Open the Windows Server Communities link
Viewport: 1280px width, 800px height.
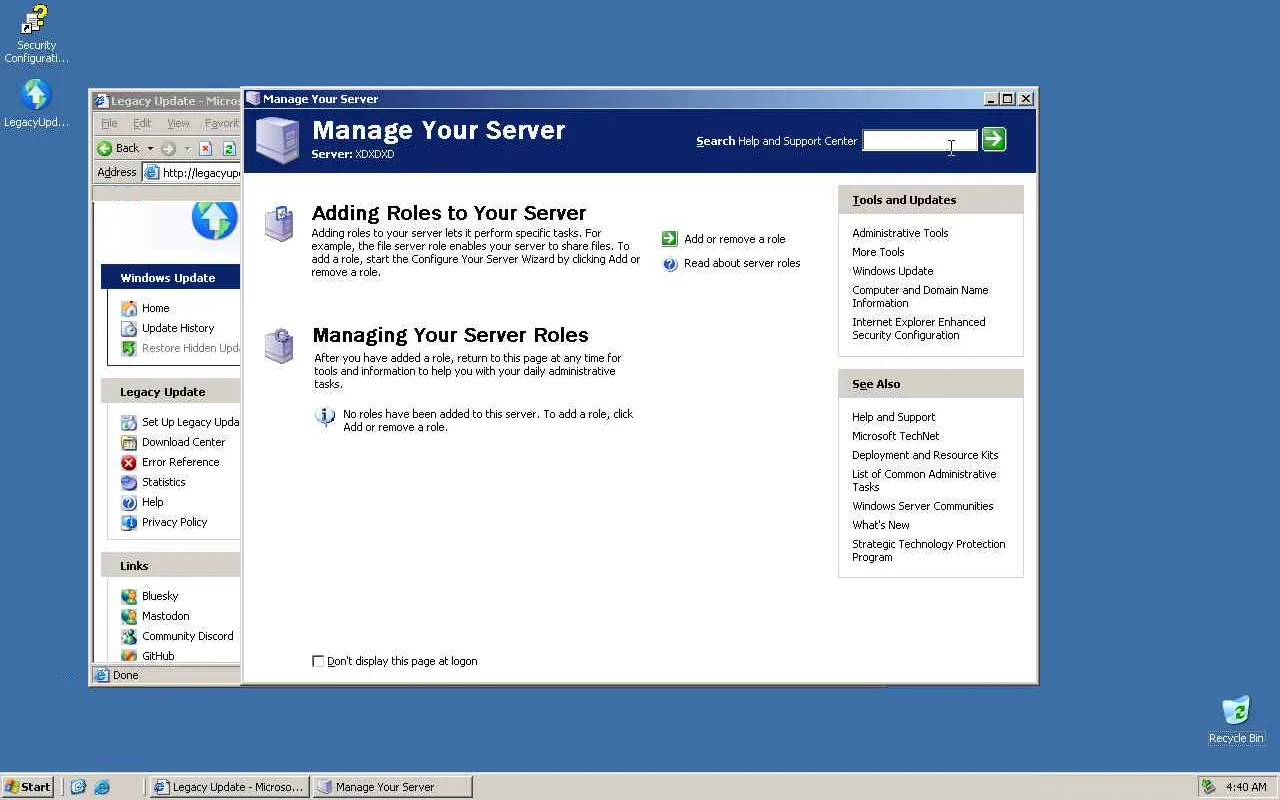coord(922,506)
